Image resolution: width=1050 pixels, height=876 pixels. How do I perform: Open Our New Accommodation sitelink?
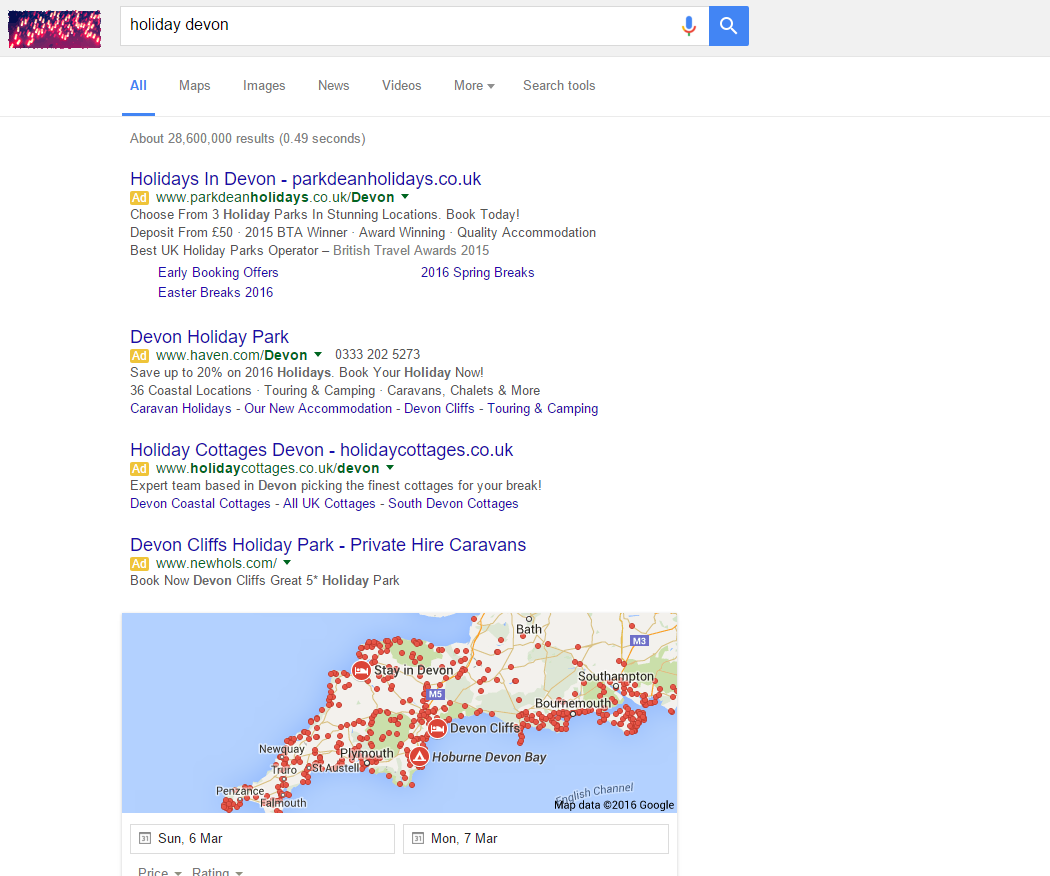pos(318,409)
